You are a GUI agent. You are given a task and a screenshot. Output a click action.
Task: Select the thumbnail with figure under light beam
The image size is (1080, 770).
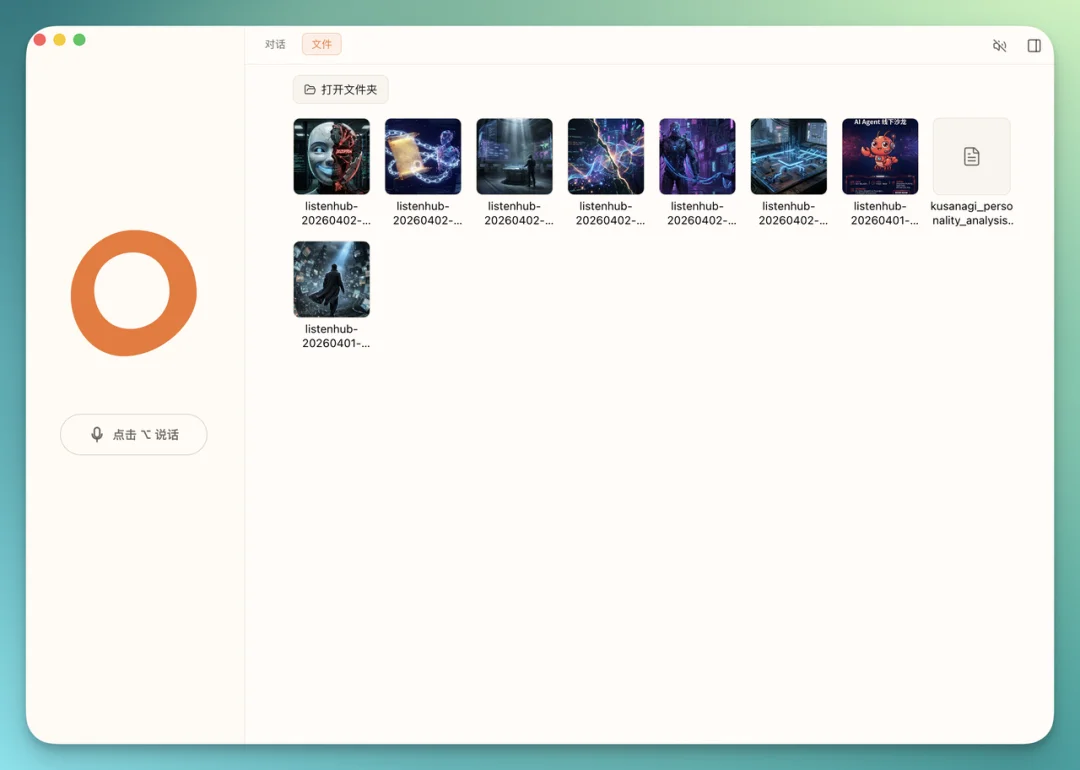pyautogui.click(x=514, y=156)
